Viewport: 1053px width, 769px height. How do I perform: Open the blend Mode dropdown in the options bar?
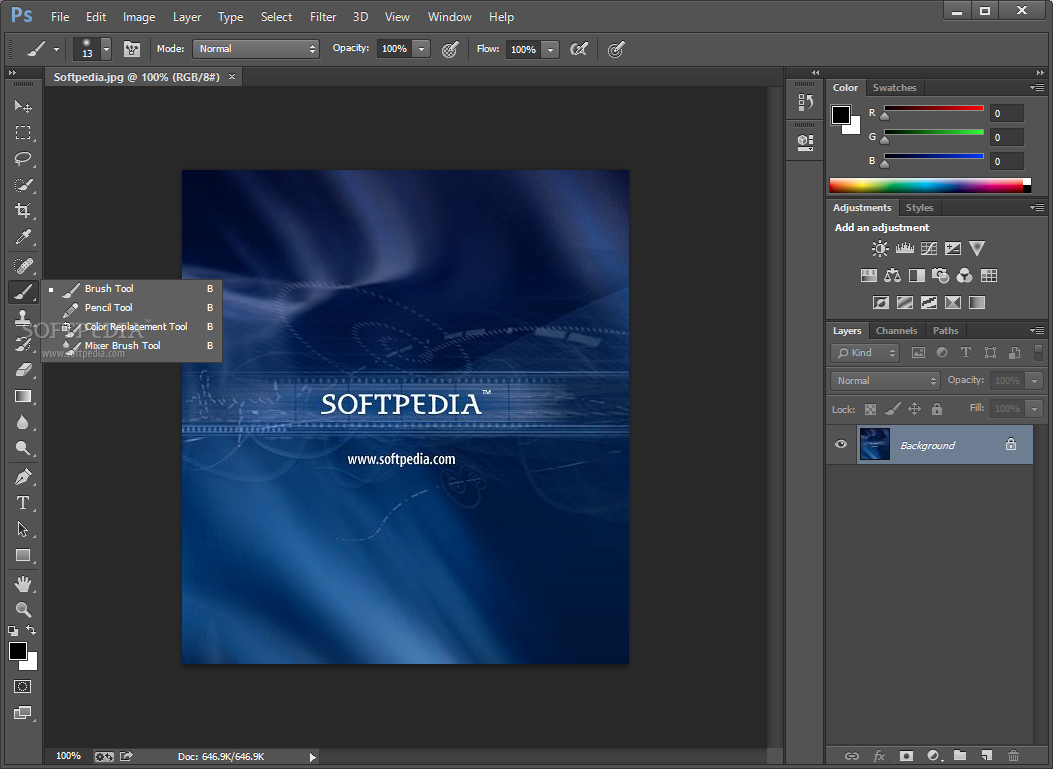256,48
